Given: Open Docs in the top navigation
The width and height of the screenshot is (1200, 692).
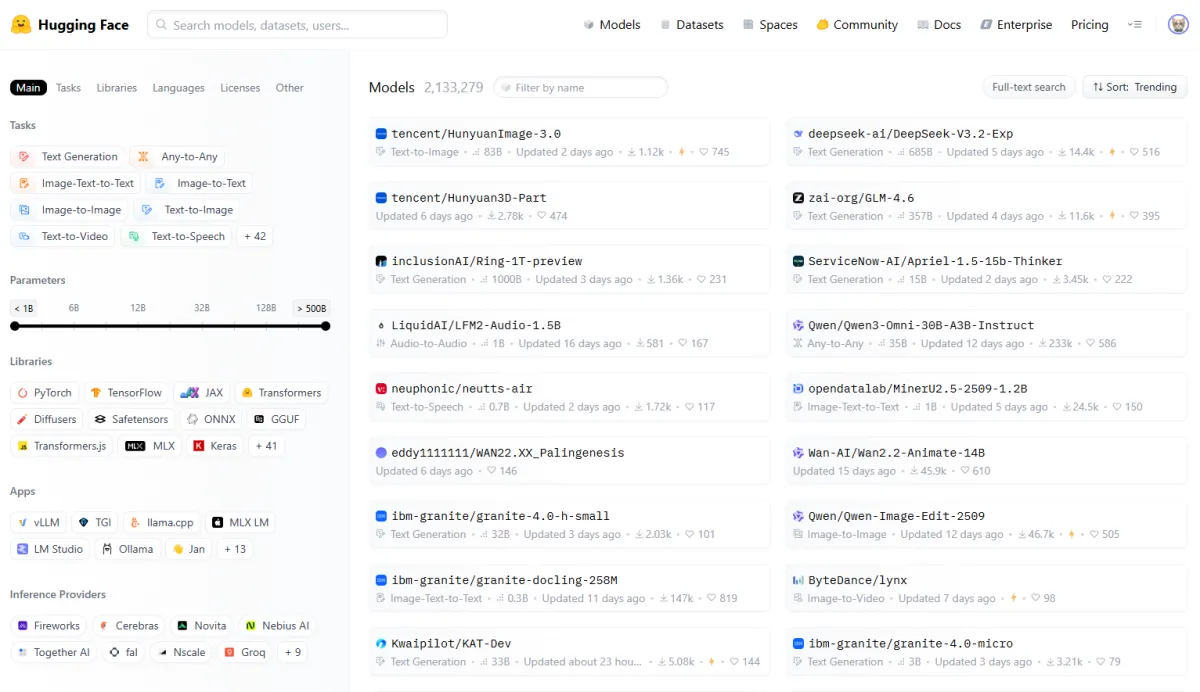Looking at the screenshot, I should [939, 25].
